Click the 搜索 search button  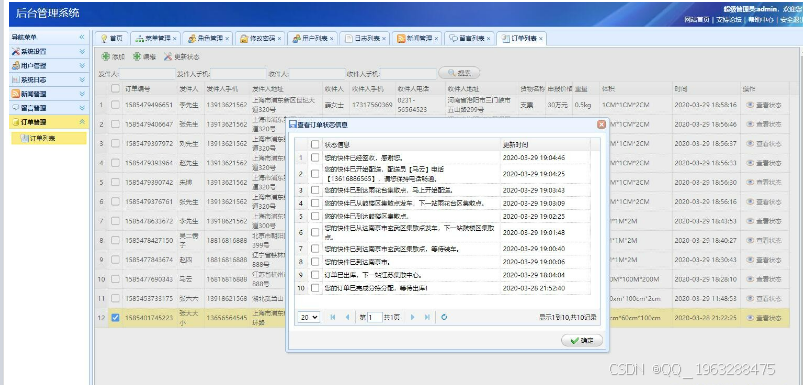tap(459, 73)
